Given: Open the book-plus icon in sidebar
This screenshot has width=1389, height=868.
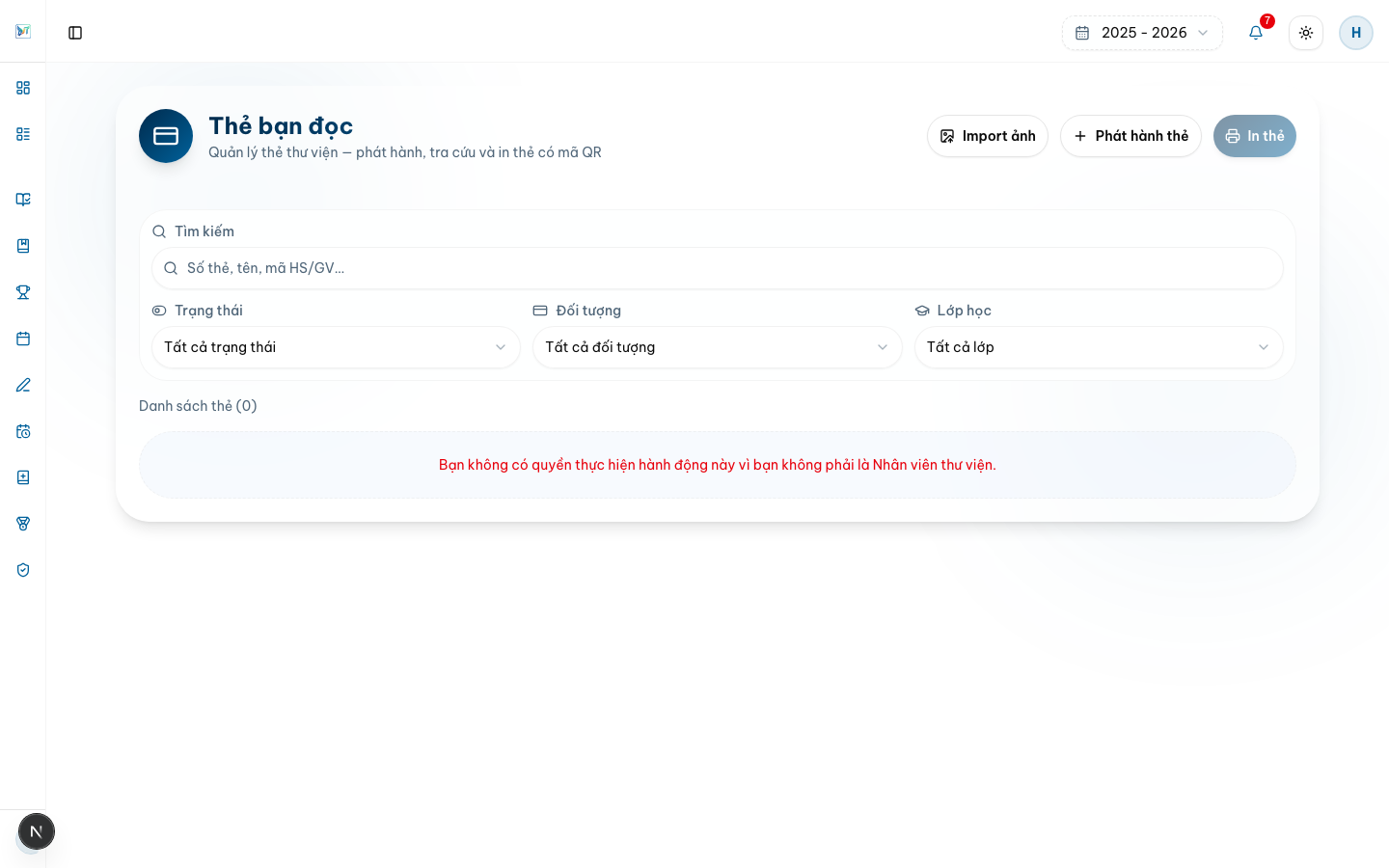Looking at the screenshot, I should click(x=23, y=477).
